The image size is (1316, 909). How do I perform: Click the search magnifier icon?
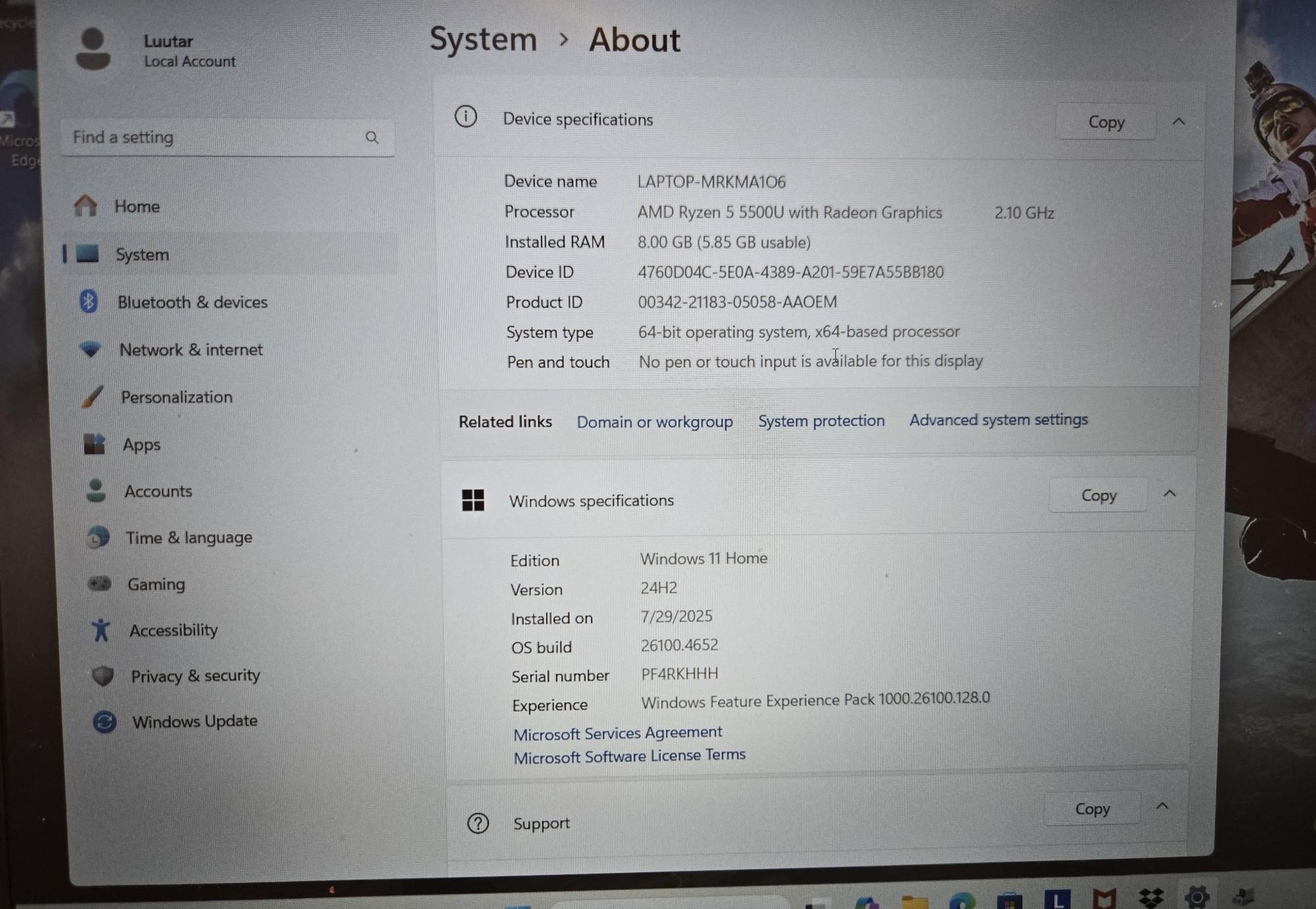(372, 137)
